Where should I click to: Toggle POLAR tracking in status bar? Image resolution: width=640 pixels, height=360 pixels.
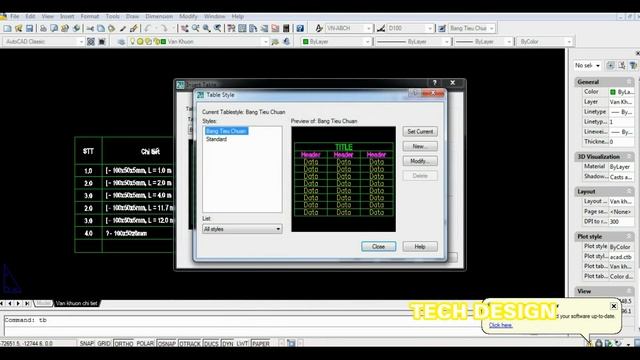pyautogui.click(x=145, y=344)
